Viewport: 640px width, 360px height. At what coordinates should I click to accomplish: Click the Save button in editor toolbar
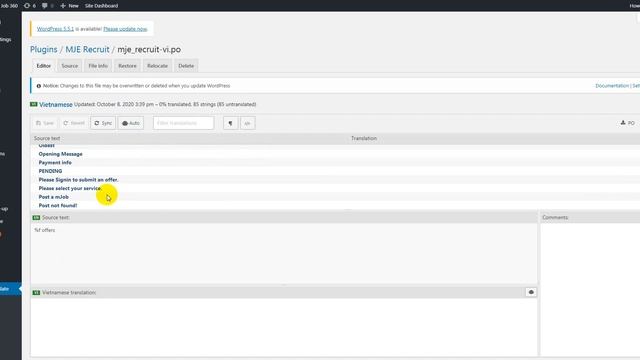(44, 123)
